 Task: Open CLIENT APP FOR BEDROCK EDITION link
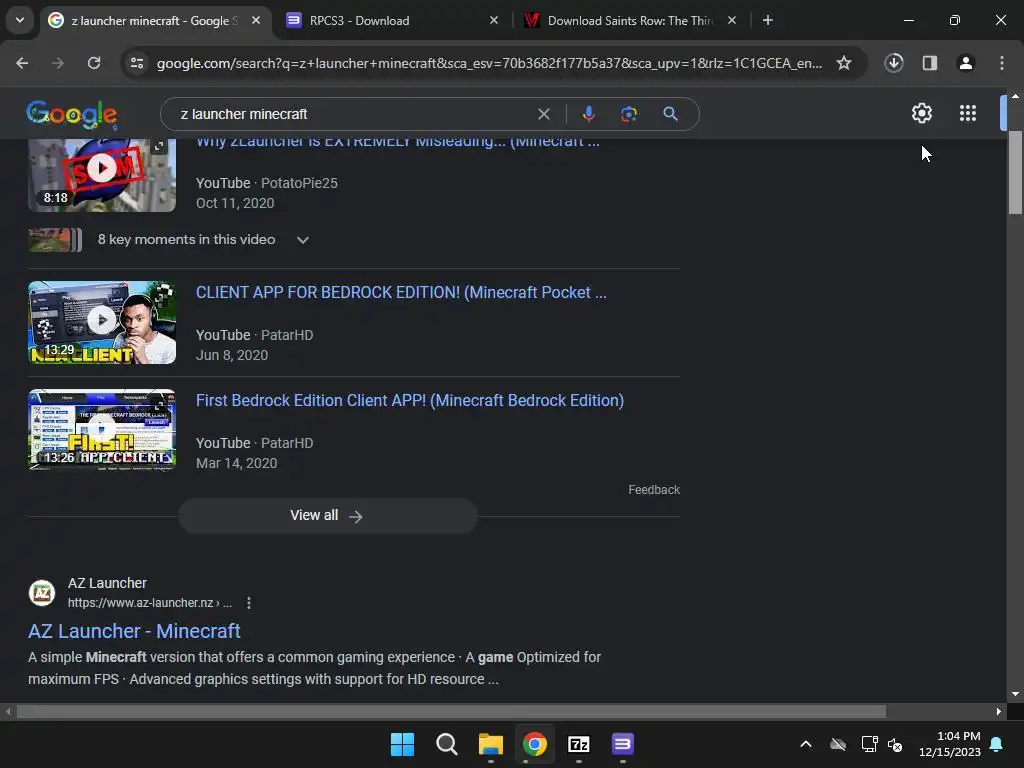click(401, 293)
